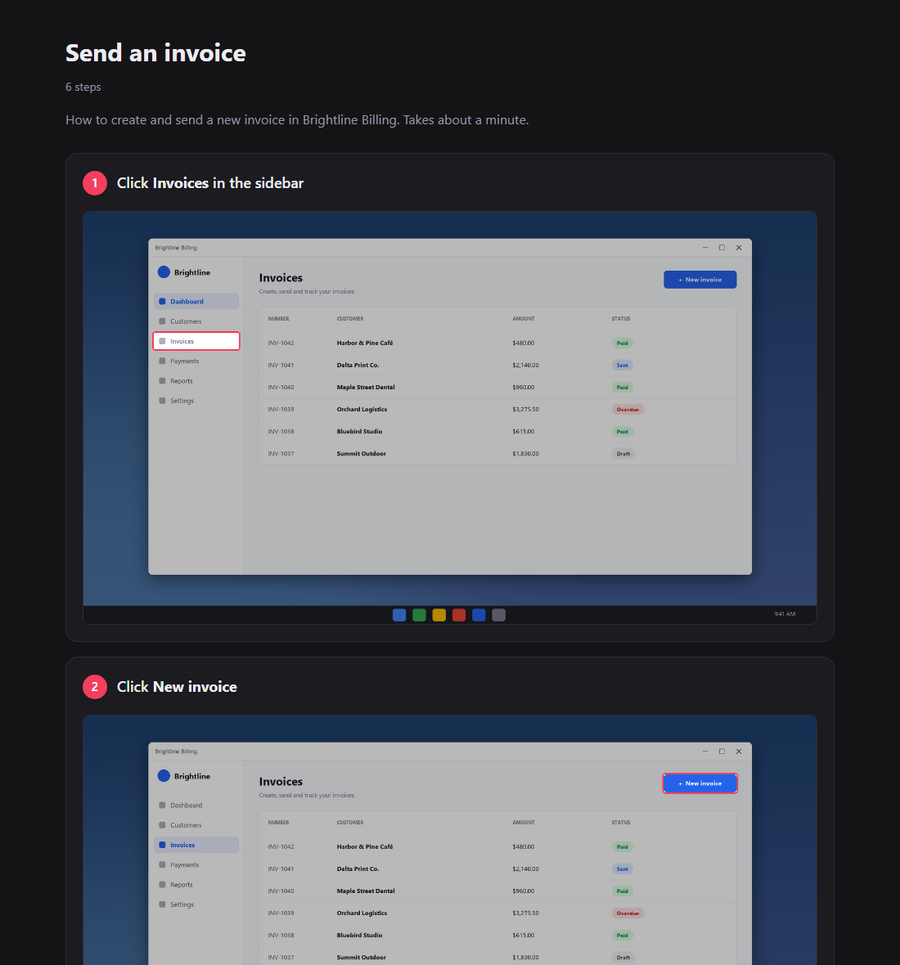Minimize the Brightline window in step 1 screenshot
The height and width of the screenshot is (965, 900).
[705, 247]
